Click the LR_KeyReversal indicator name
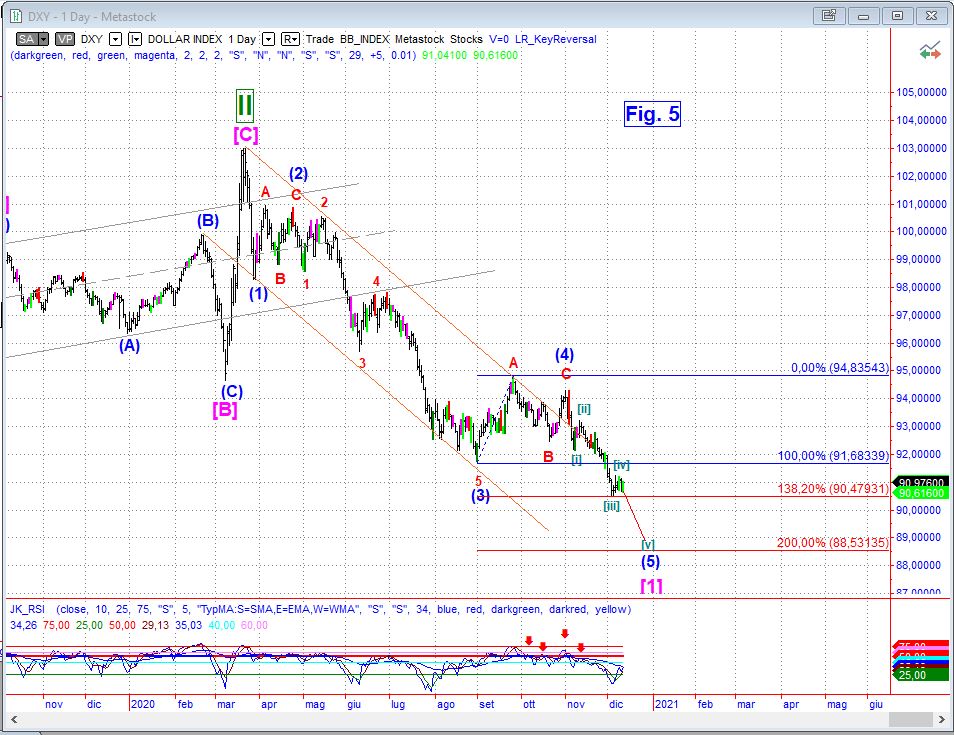954x735 pixels. click(x=558, y=39)
